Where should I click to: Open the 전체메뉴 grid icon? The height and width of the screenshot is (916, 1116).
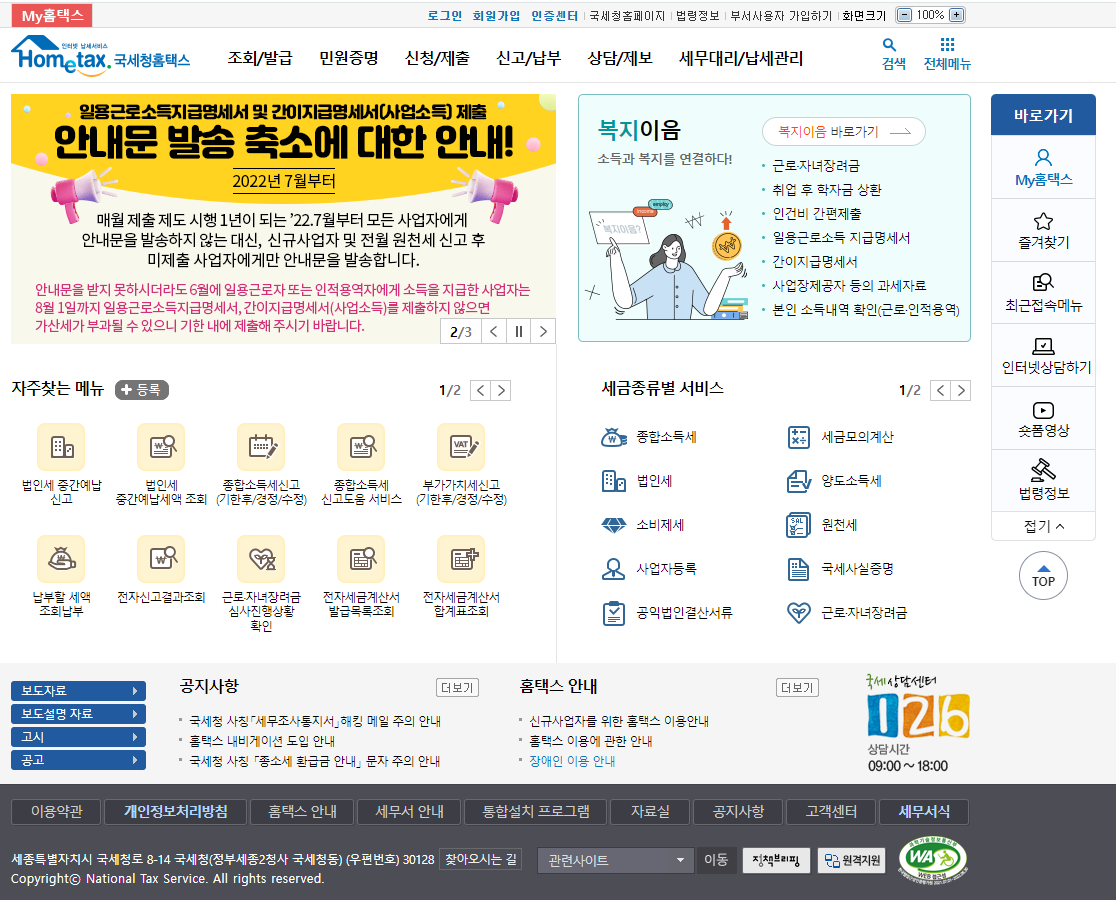click(947, 54)
